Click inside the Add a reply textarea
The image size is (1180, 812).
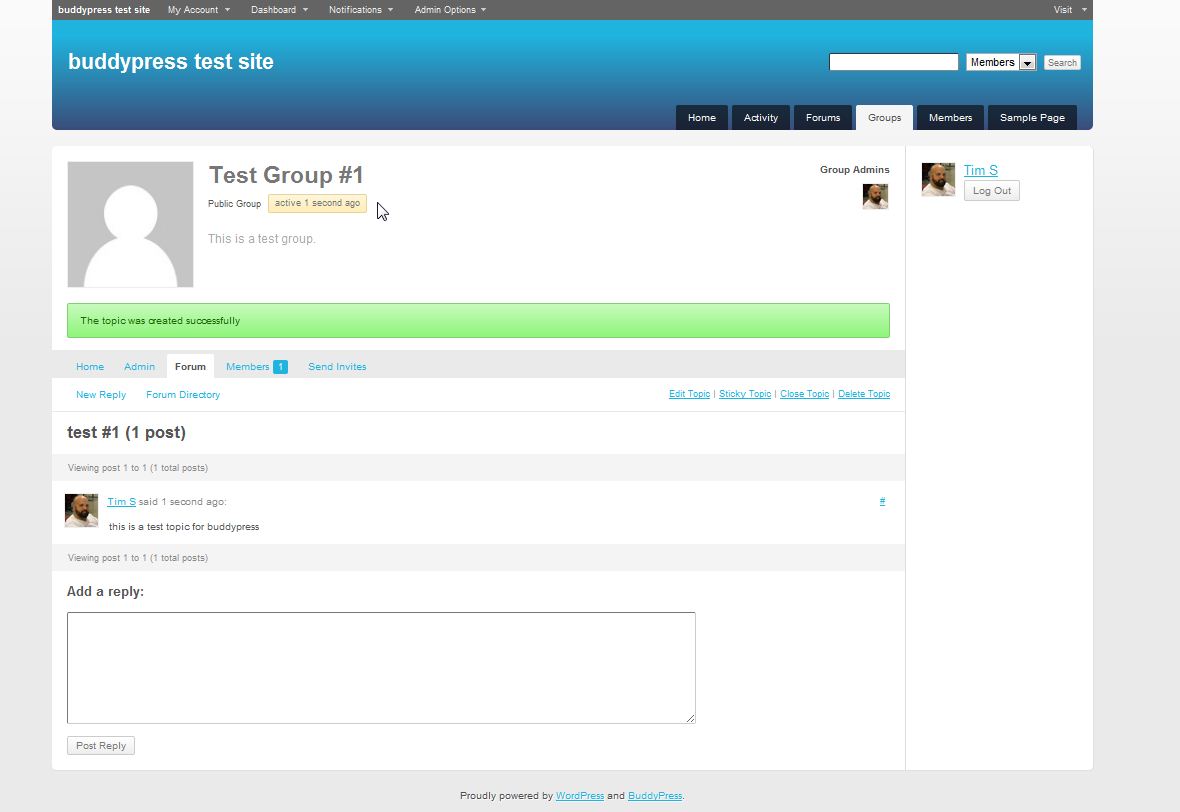tap(381, 668)
